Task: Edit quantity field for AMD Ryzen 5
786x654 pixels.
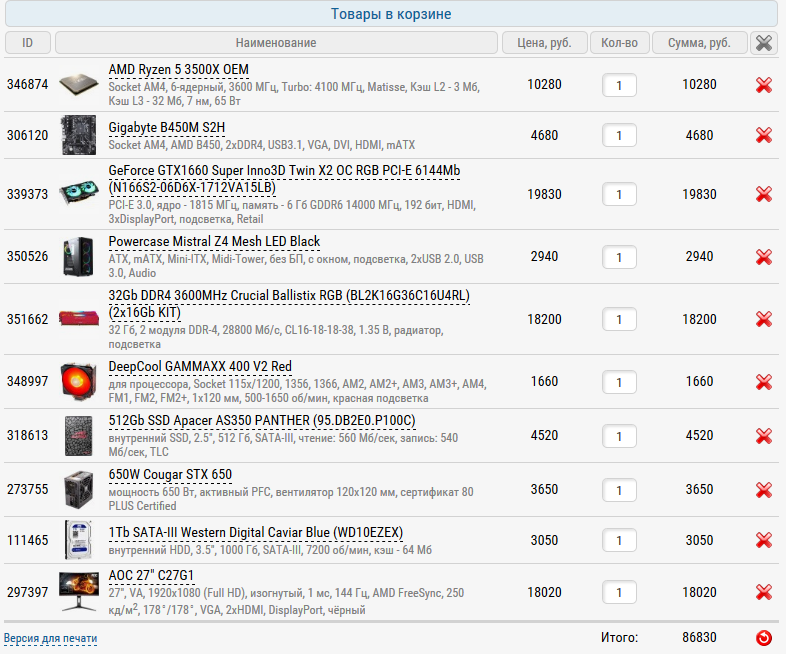Action: [x=619, y=85]
